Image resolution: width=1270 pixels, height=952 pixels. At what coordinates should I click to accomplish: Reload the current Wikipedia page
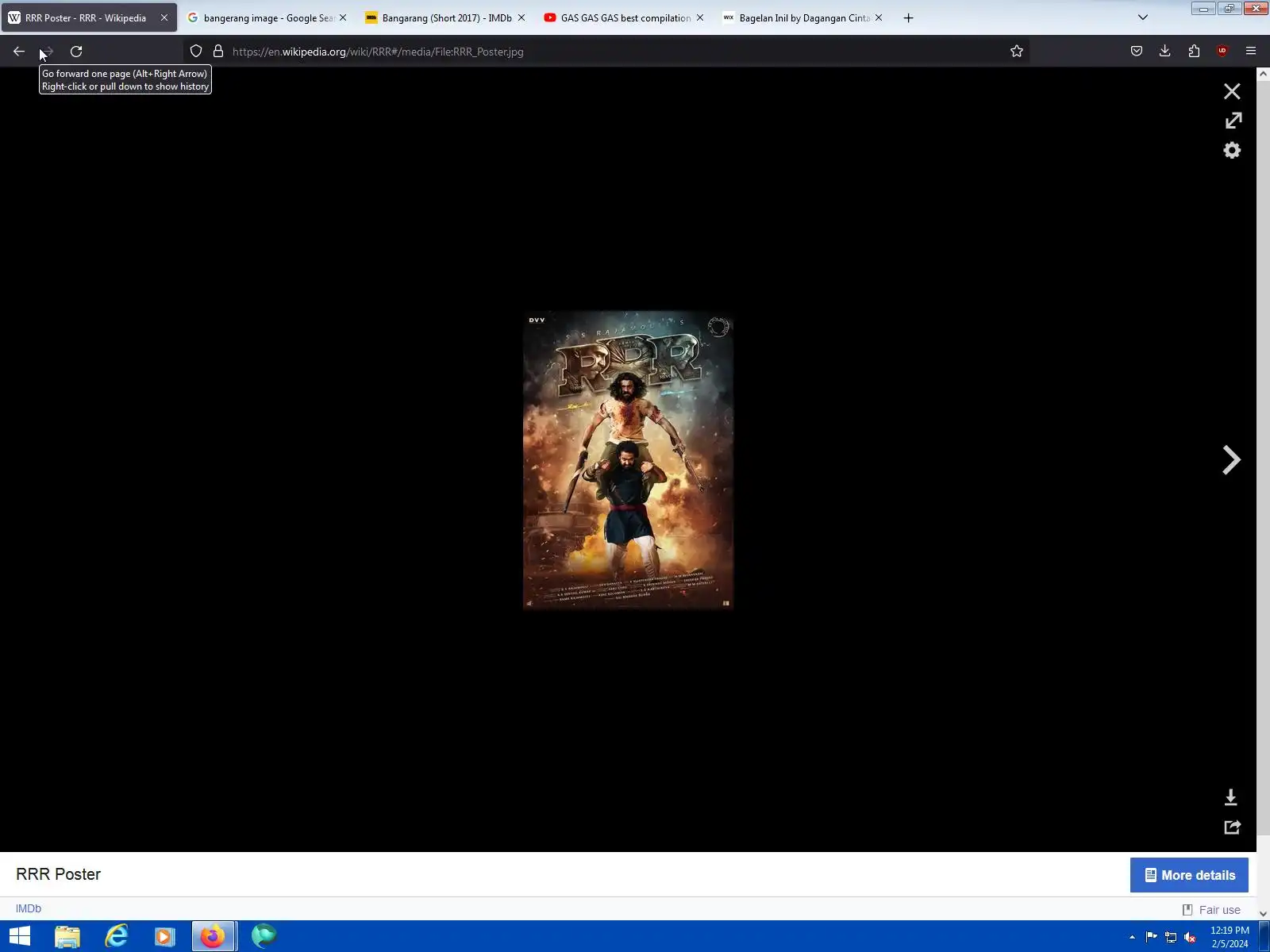76,52
